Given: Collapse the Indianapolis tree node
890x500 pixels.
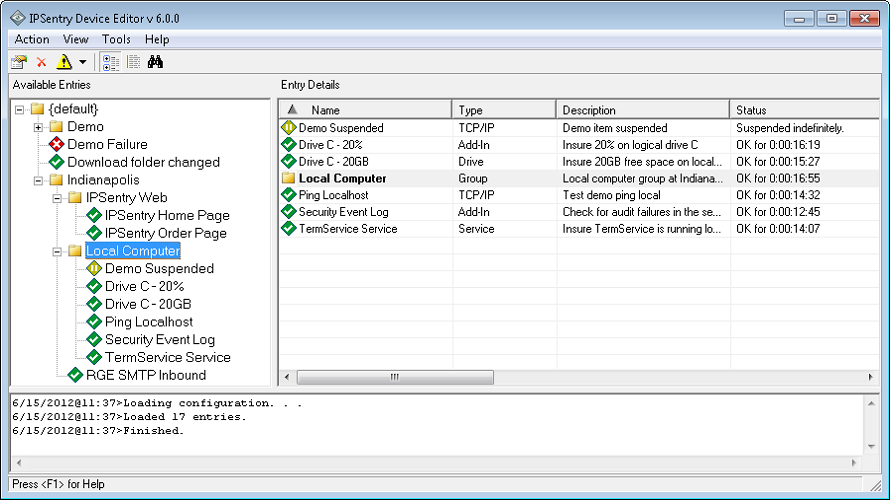Looking at the screenshot, I should (x=39, y=180).
